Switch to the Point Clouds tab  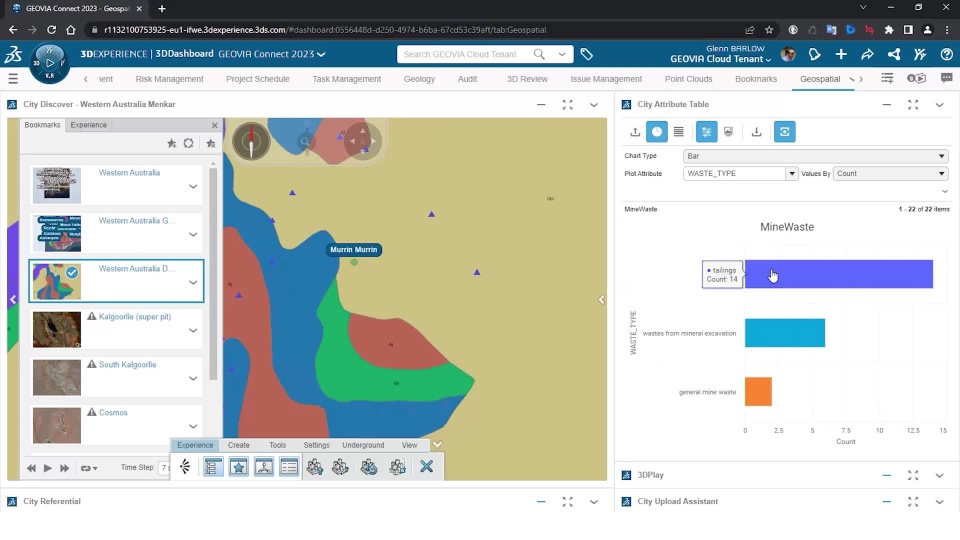688,79
